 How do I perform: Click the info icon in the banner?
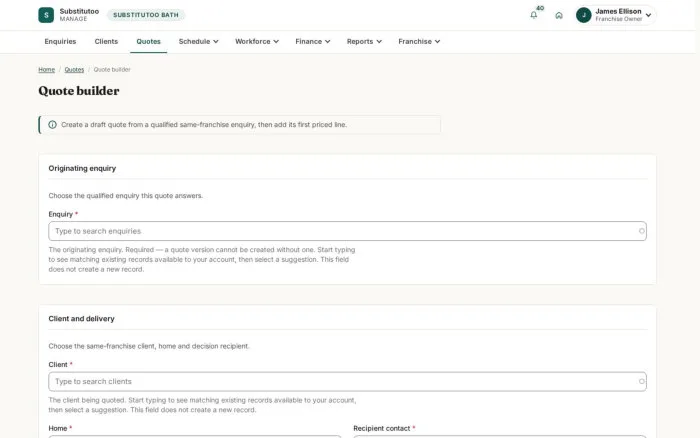(52, 125)
